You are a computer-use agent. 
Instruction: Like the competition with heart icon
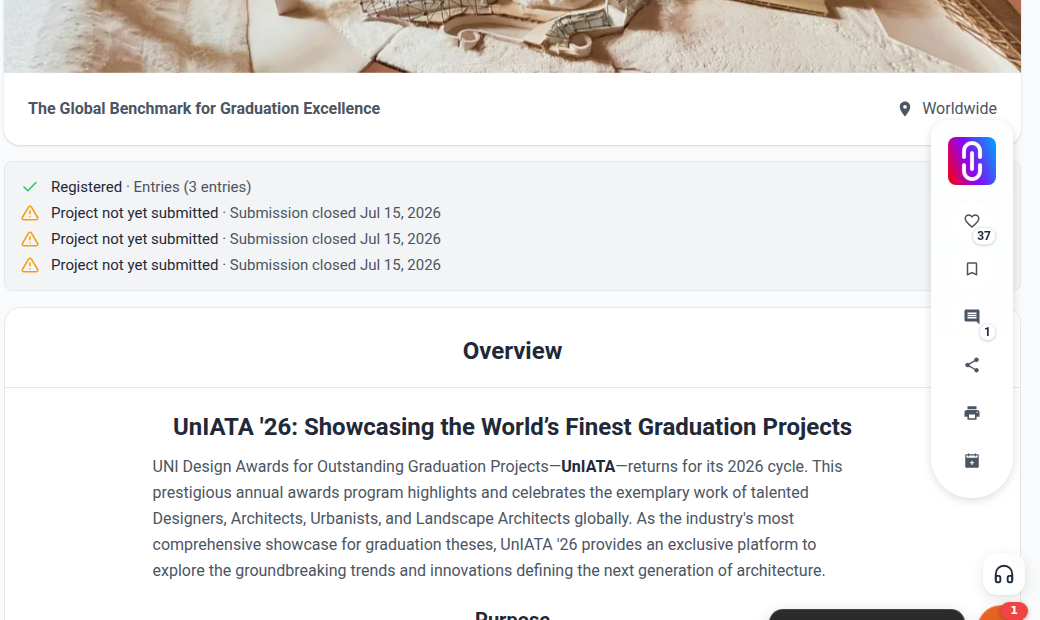971,221
